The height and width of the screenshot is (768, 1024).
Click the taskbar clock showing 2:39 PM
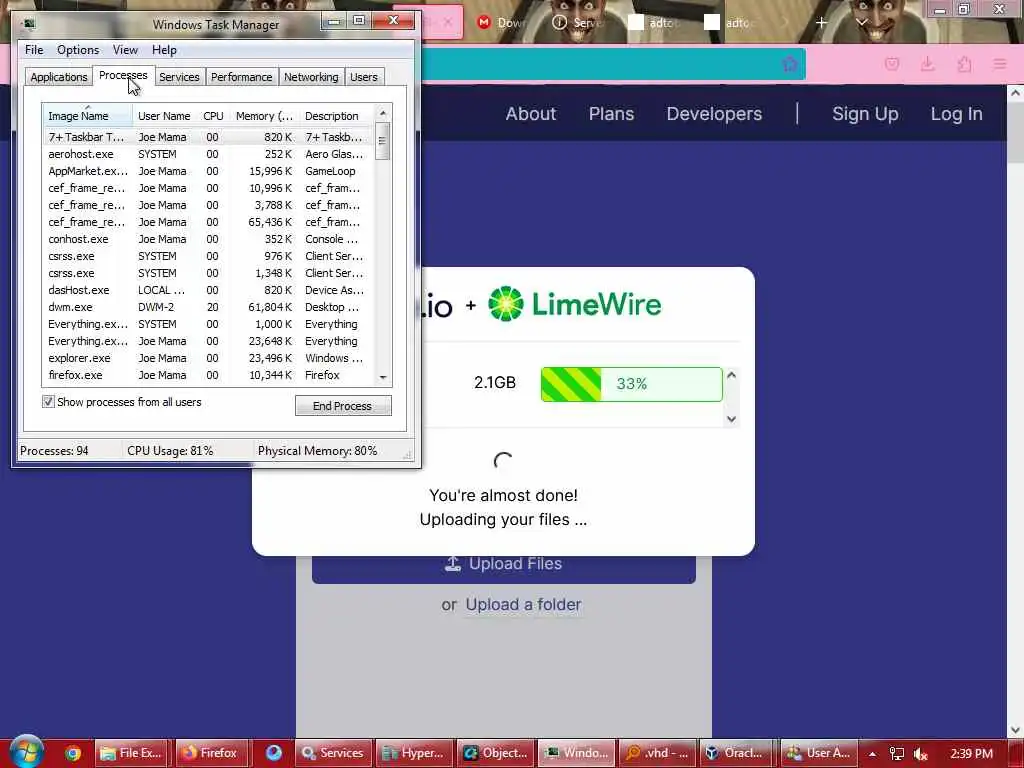coord(971,753)
